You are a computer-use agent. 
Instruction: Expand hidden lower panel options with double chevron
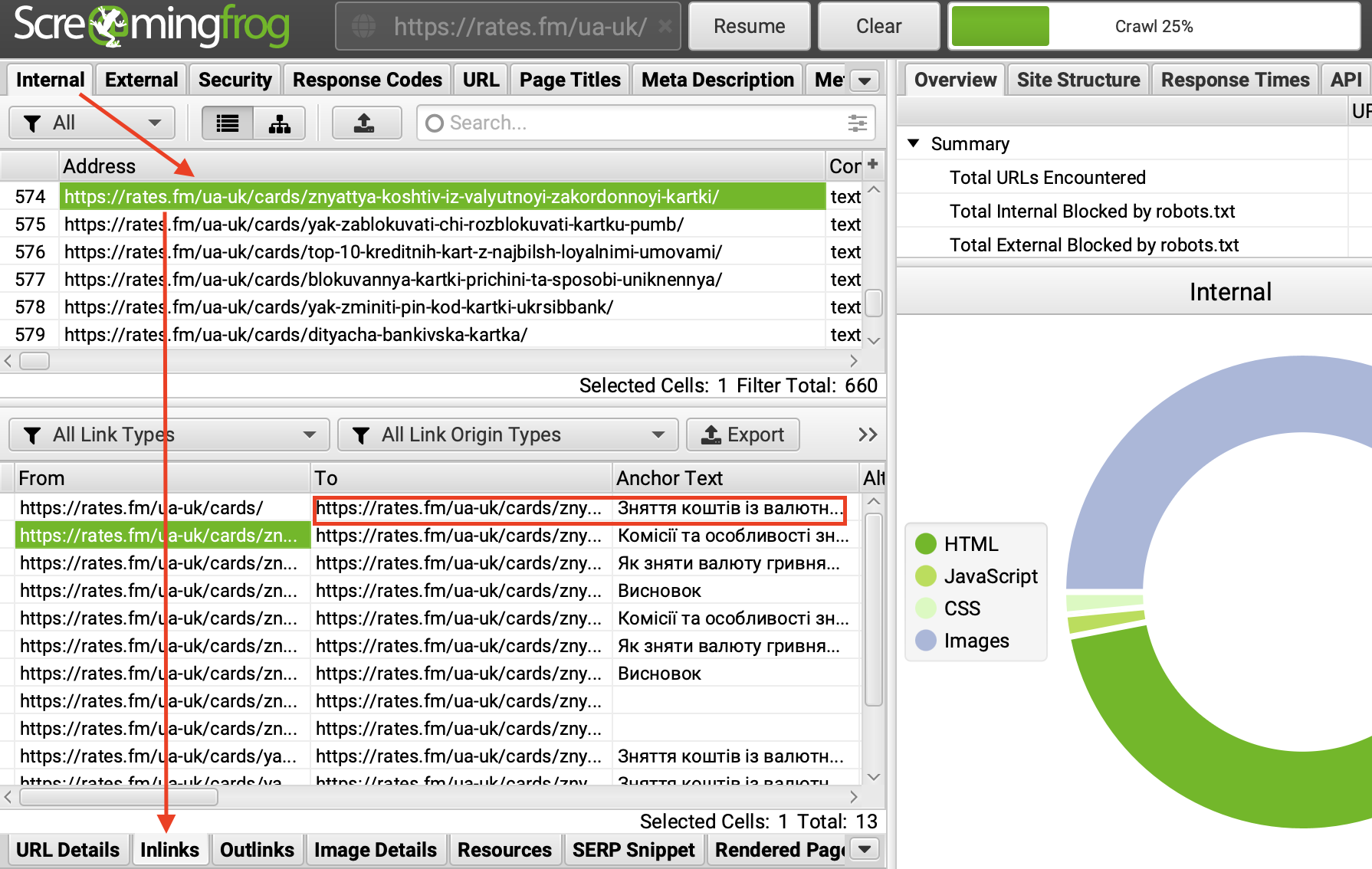[x=867, y=435]
